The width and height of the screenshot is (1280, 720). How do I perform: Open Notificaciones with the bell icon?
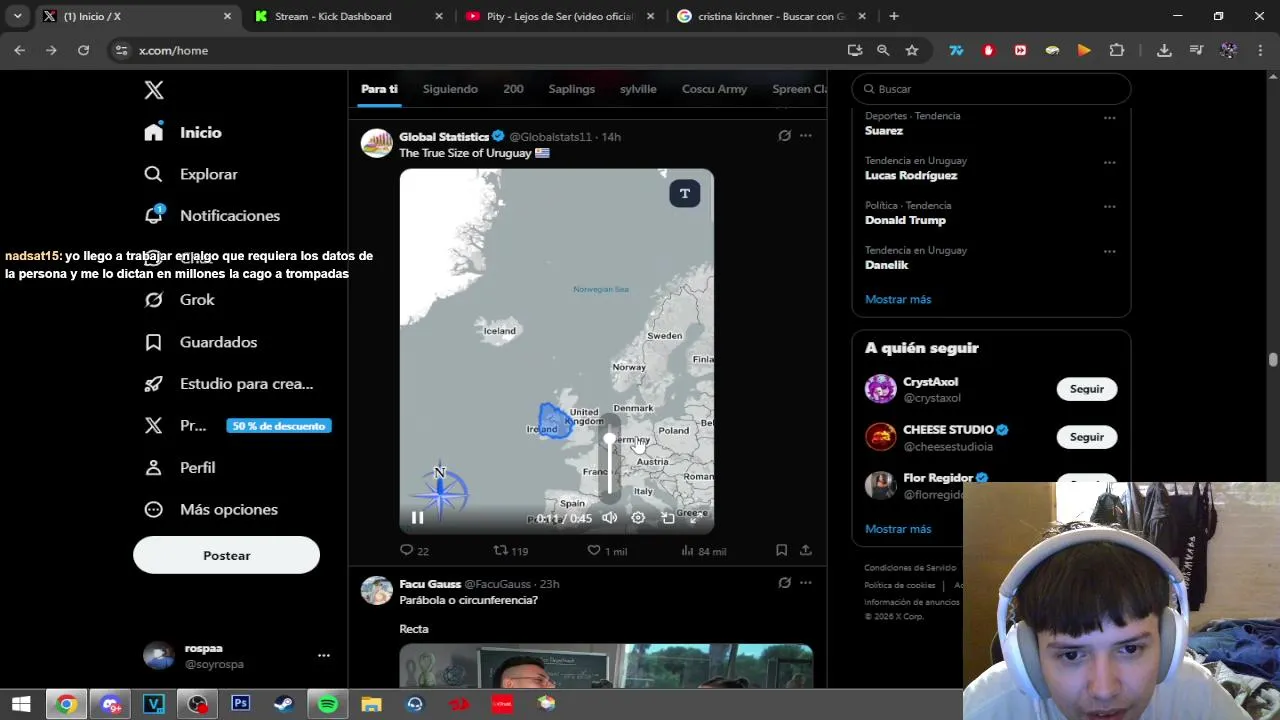point(212,216)
